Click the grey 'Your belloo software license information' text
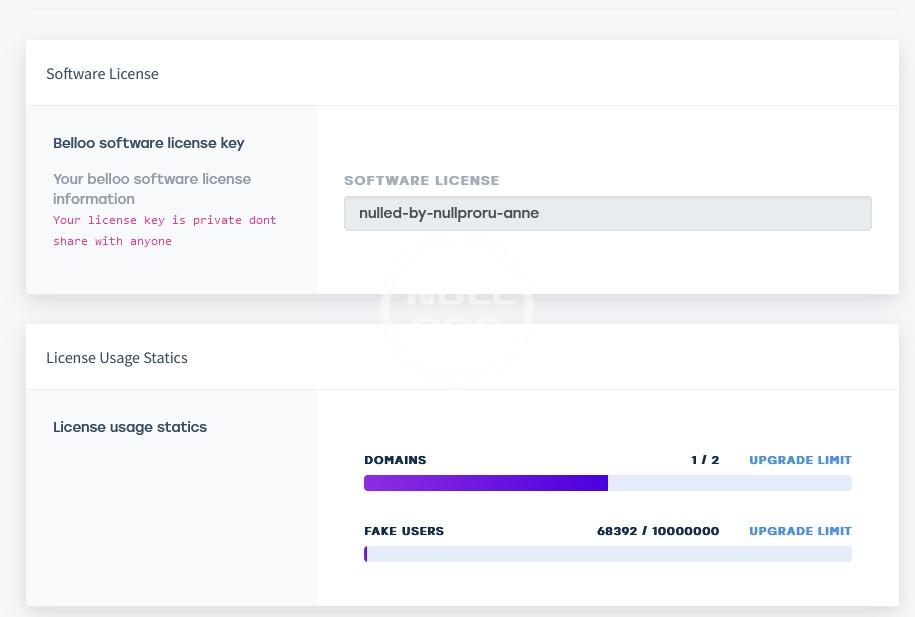The image size is (915, 617). 152,188
